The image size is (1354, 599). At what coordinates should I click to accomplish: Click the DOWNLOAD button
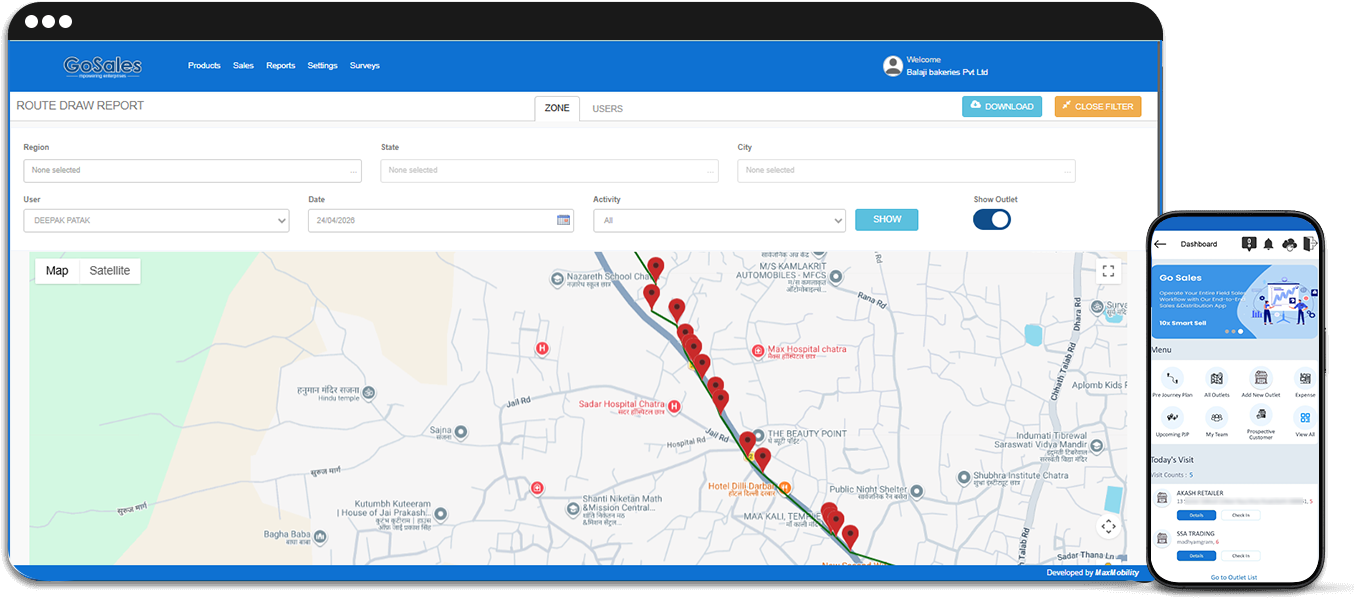1002,106
